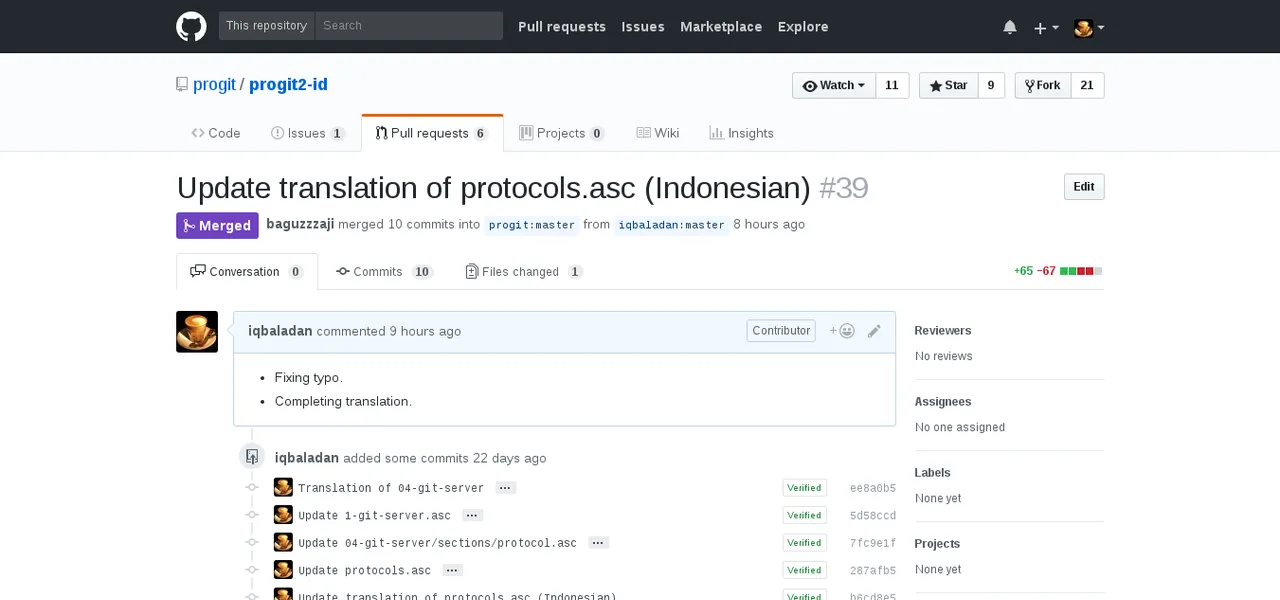Open the notifications bell
1280x600 pixels.
(x=1010, y=27)
